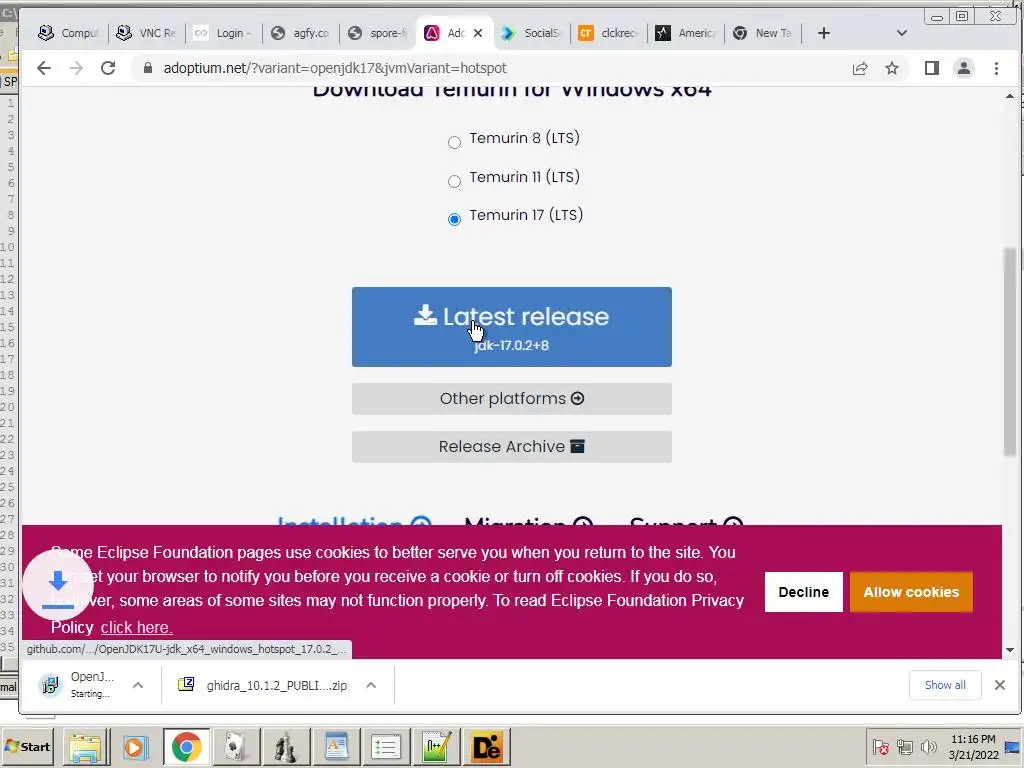Share this page using the share icon
The image size is (1024, 768).
(860, 68)
